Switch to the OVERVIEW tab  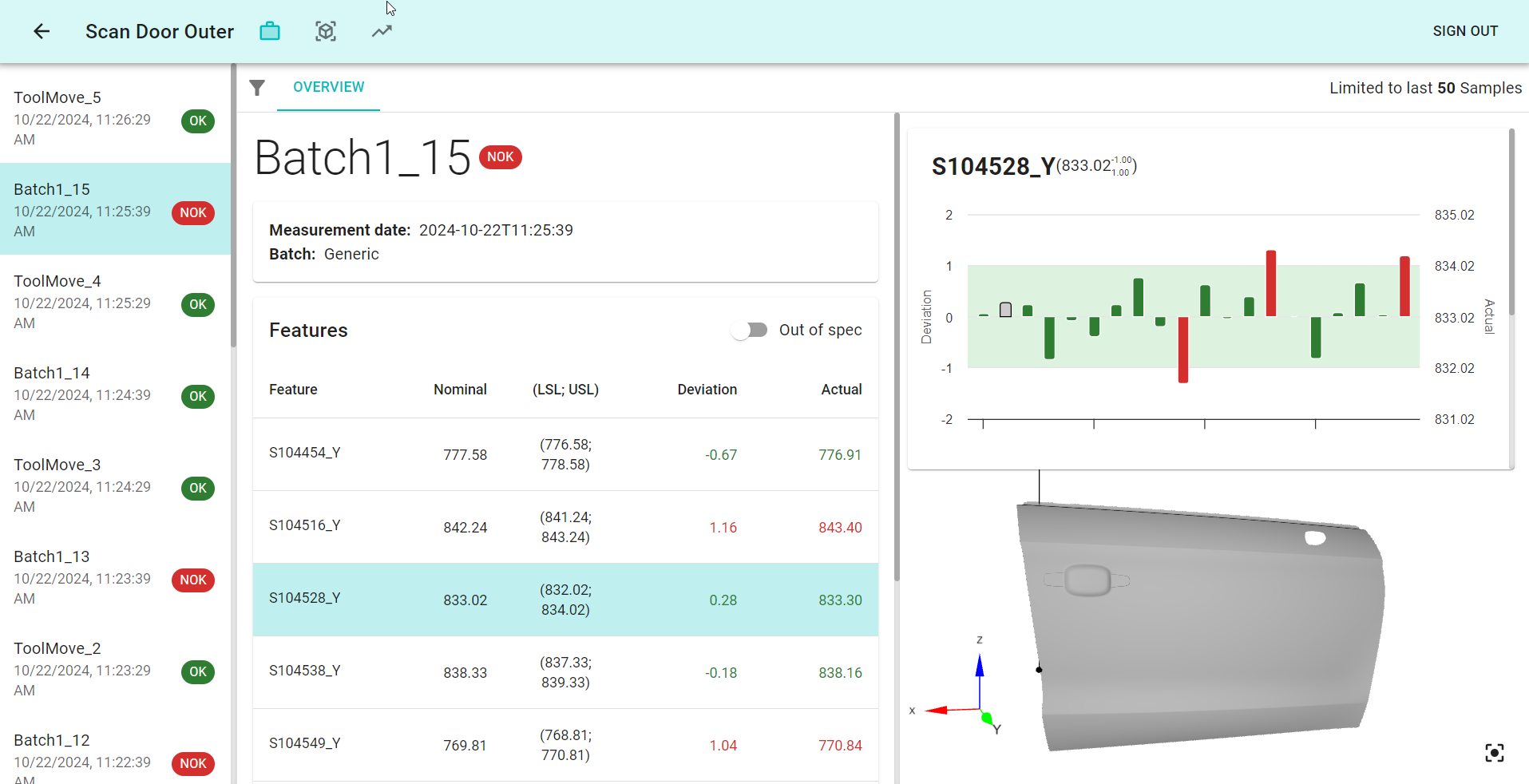(328, 87)
